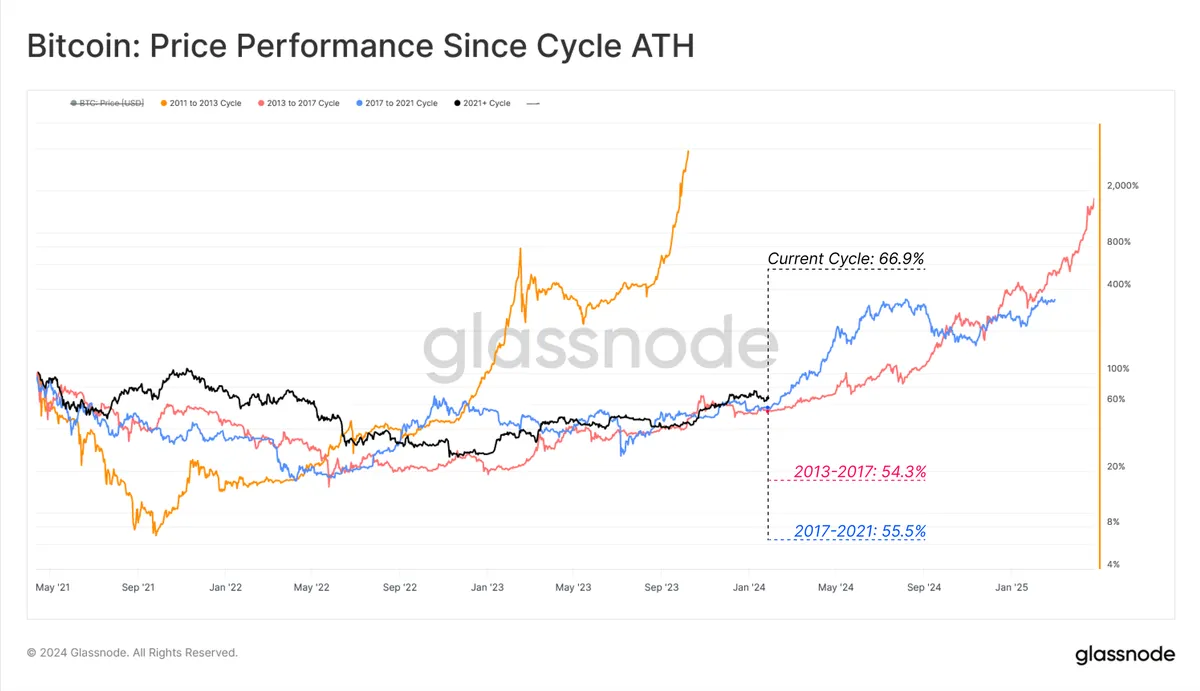Viewport: 1200px width, 691px height.
Task: Click the red 2013 to 2017 Cycle legend dot
Action: click(x=261, y=103)
